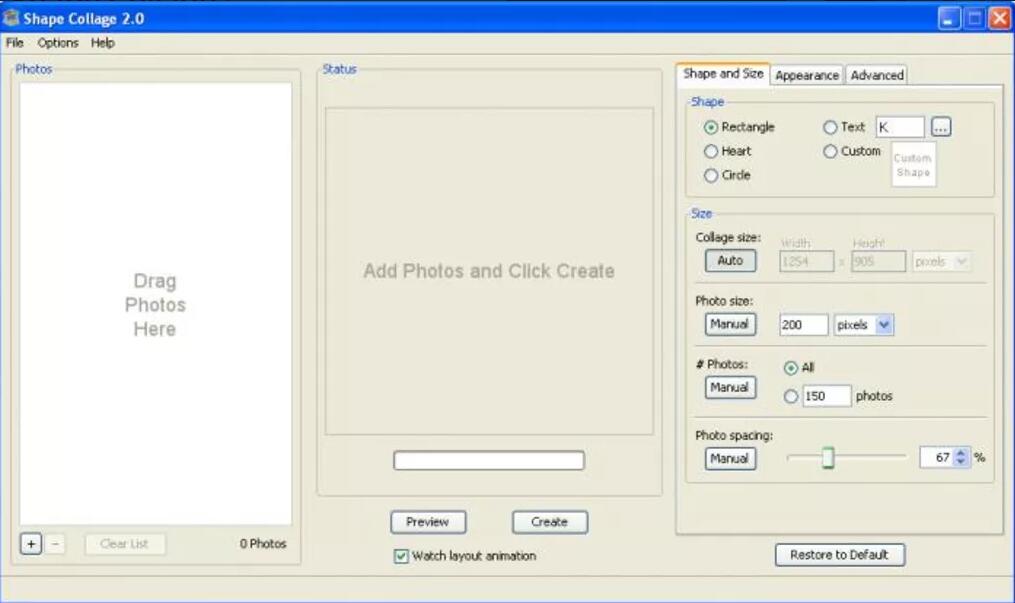The height and width of the screenshot is (603, 1015).
Task: Toggle the collage size Auto button
Action: pyautogui.click(x=730, y=261)
